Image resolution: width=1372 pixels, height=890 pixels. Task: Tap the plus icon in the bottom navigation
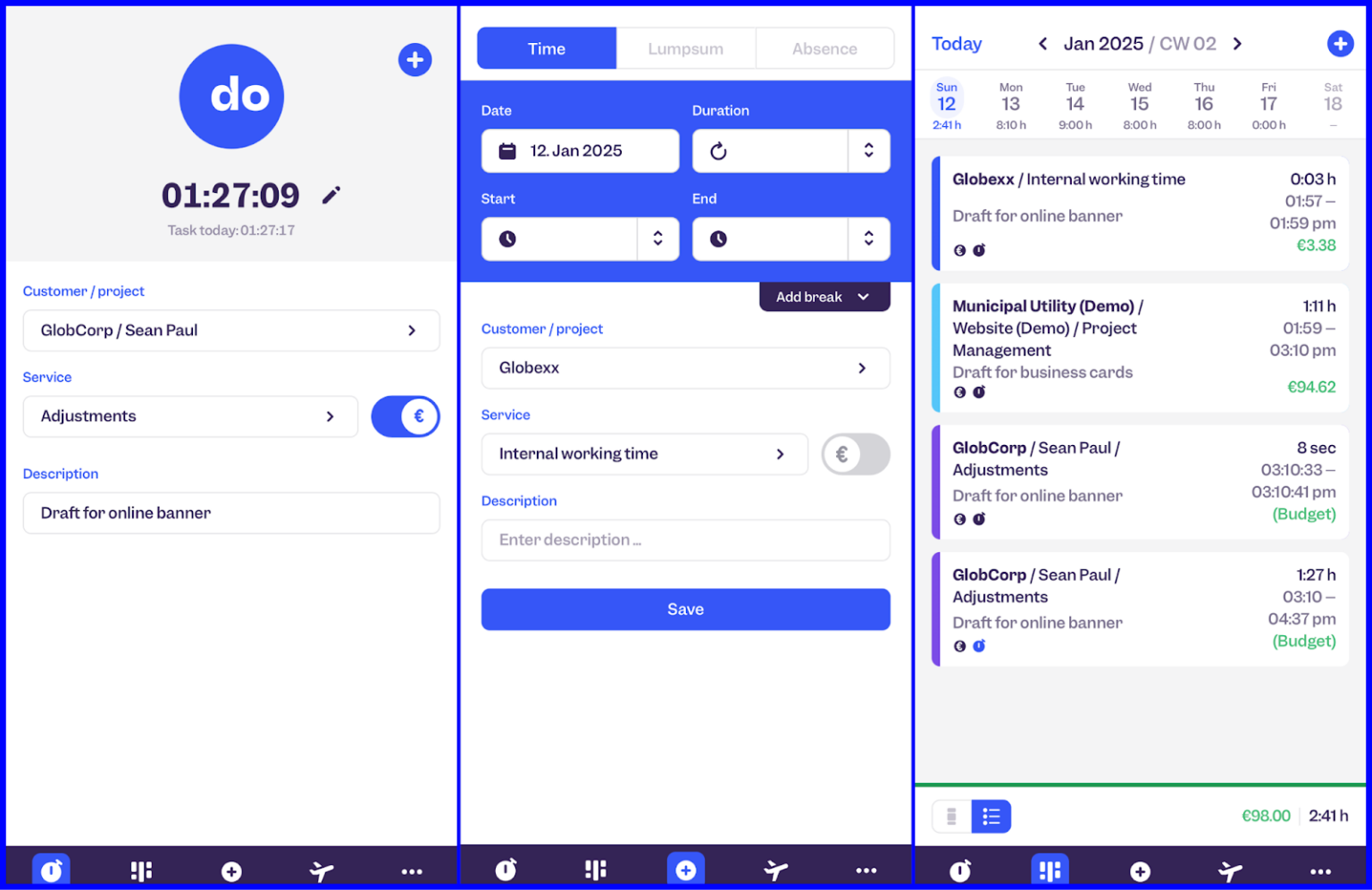pyautogui.click(x=231, y=870)
